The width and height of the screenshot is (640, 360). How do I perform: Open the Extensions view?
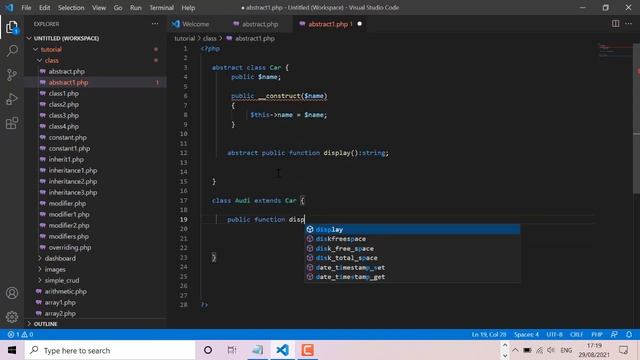[12, 123]
